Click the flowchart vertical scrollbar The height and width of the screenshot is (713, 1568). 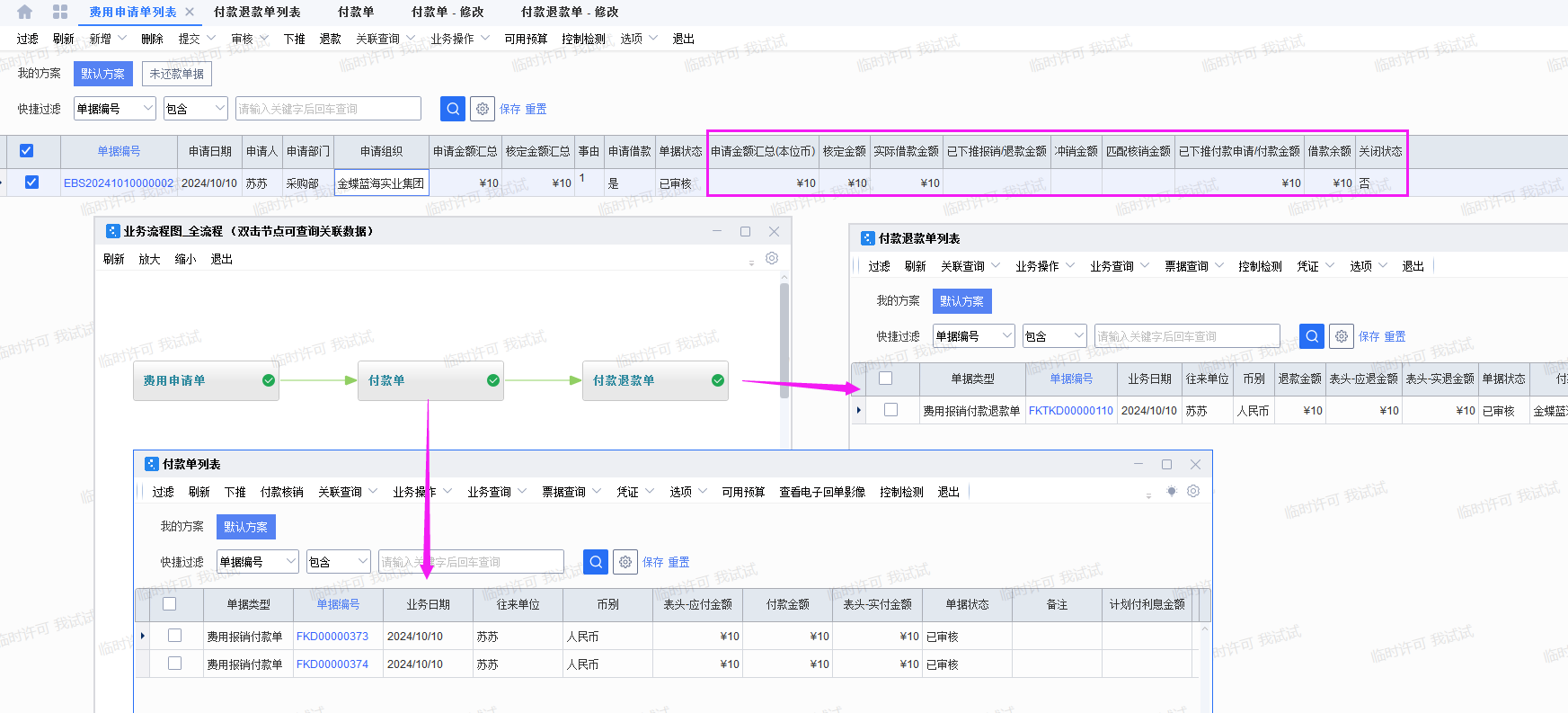click(x=784, y=341)
